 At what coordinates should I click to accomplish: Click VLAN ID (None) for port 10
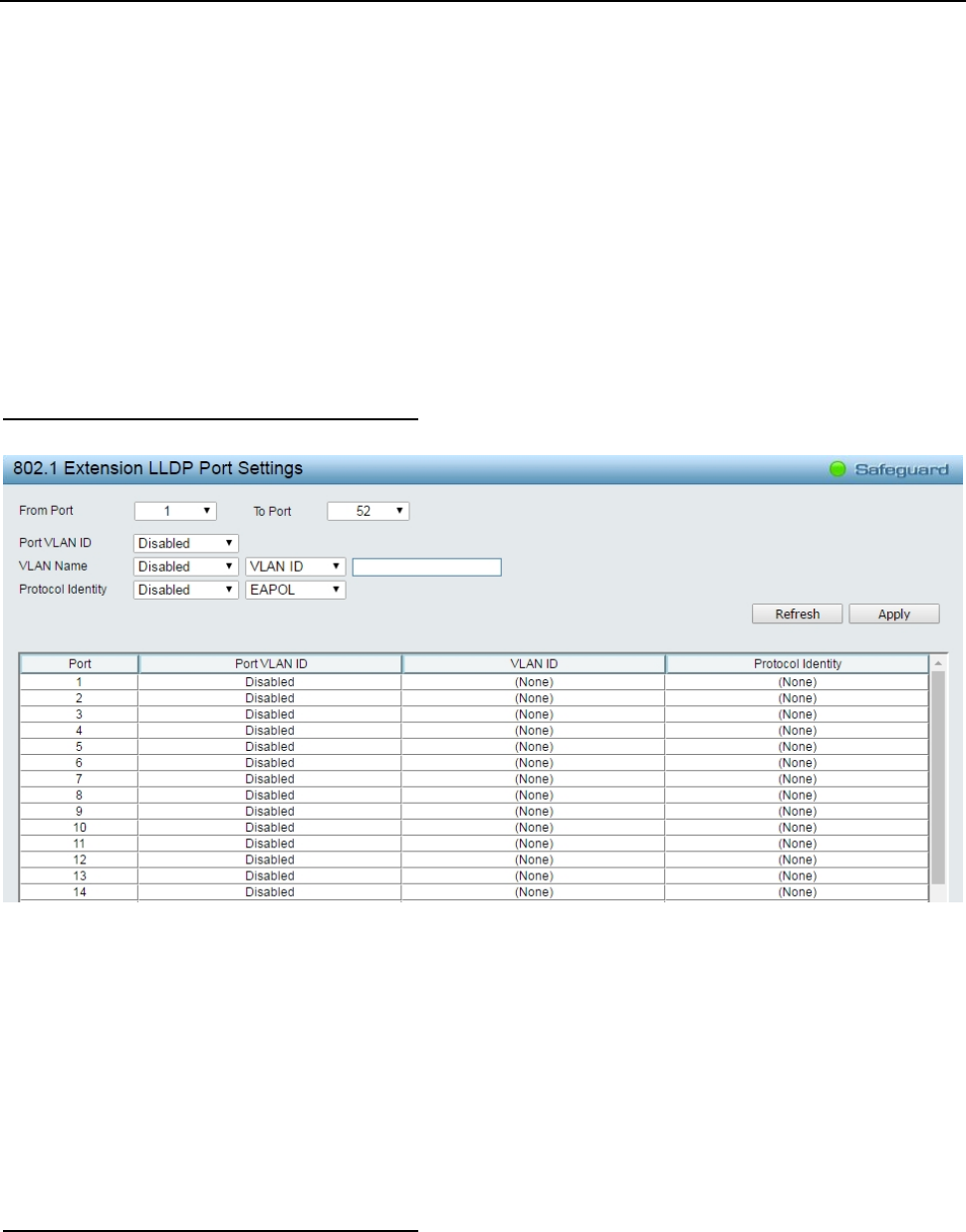pyautogui.click(x=534, y=828)
